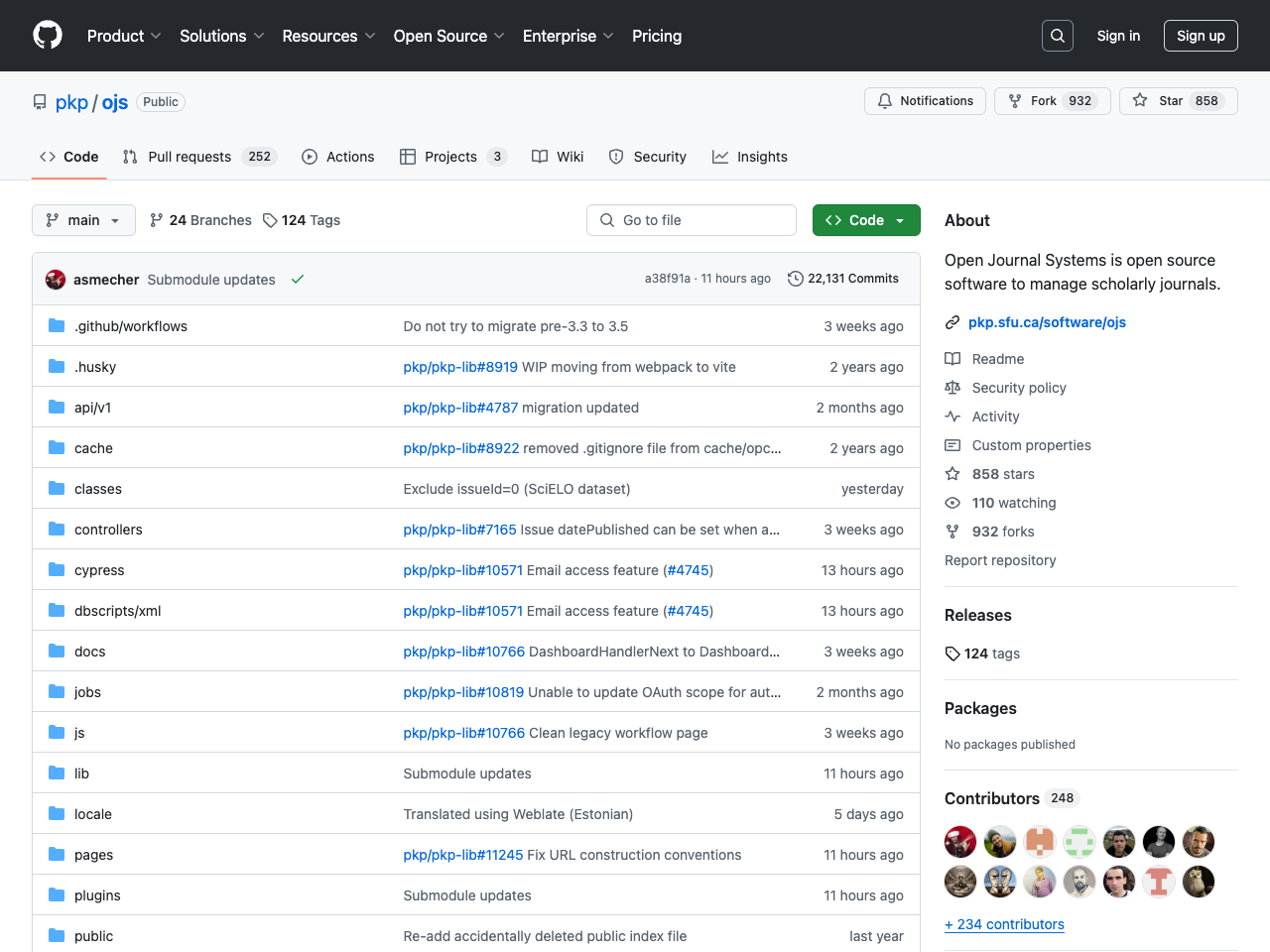
Task: Click the 'Translated using Weblate (Estonian)' commit message
Action: point(518,814)
